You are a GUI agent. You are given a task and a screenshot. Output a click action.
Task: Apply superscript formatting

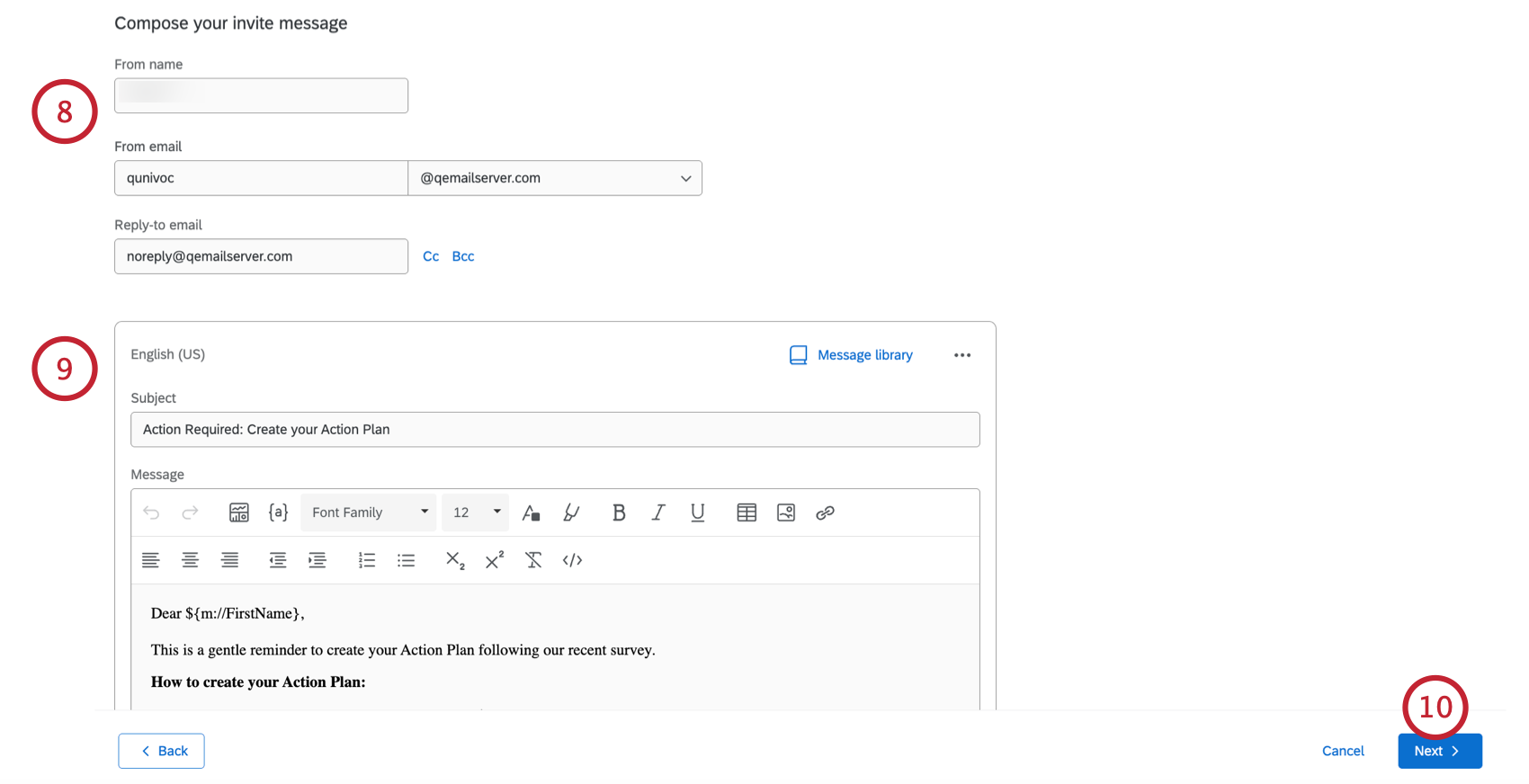[495, 560]
